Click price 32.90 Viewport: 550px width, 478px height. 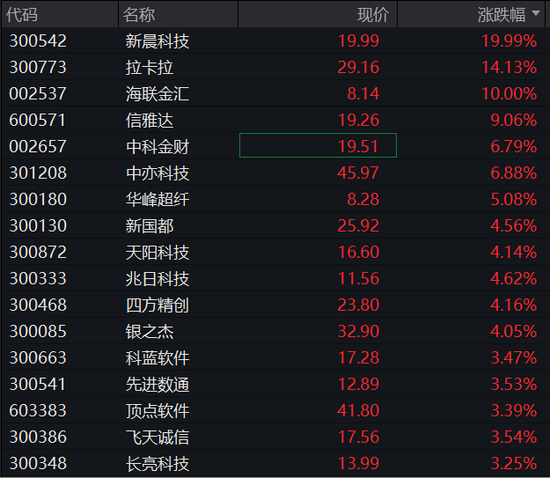coord(358,331)
